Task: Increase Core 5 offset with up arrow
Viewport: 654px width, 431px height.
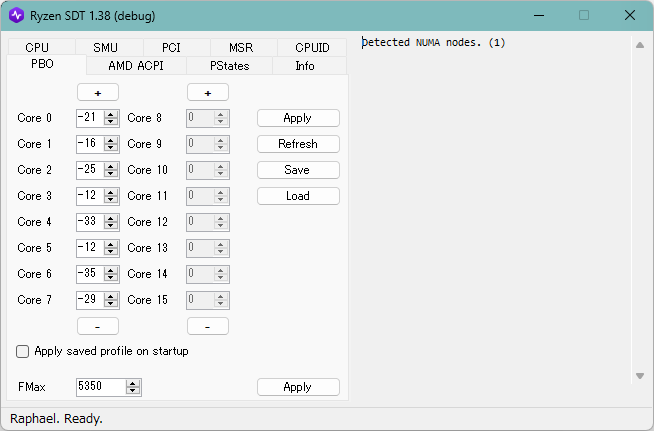Action: 111,244
